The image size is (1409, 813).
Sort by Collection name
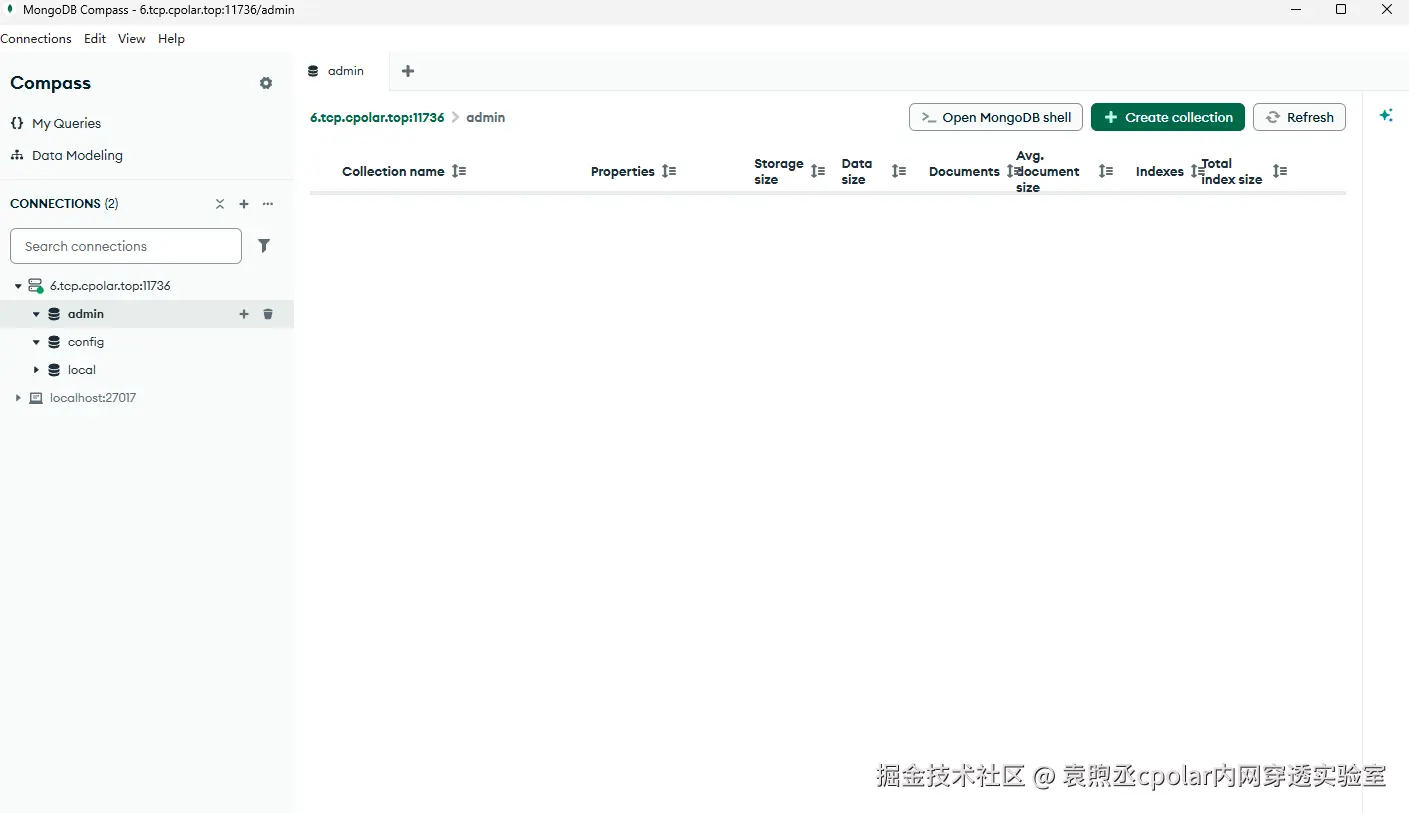click(459, 171)
